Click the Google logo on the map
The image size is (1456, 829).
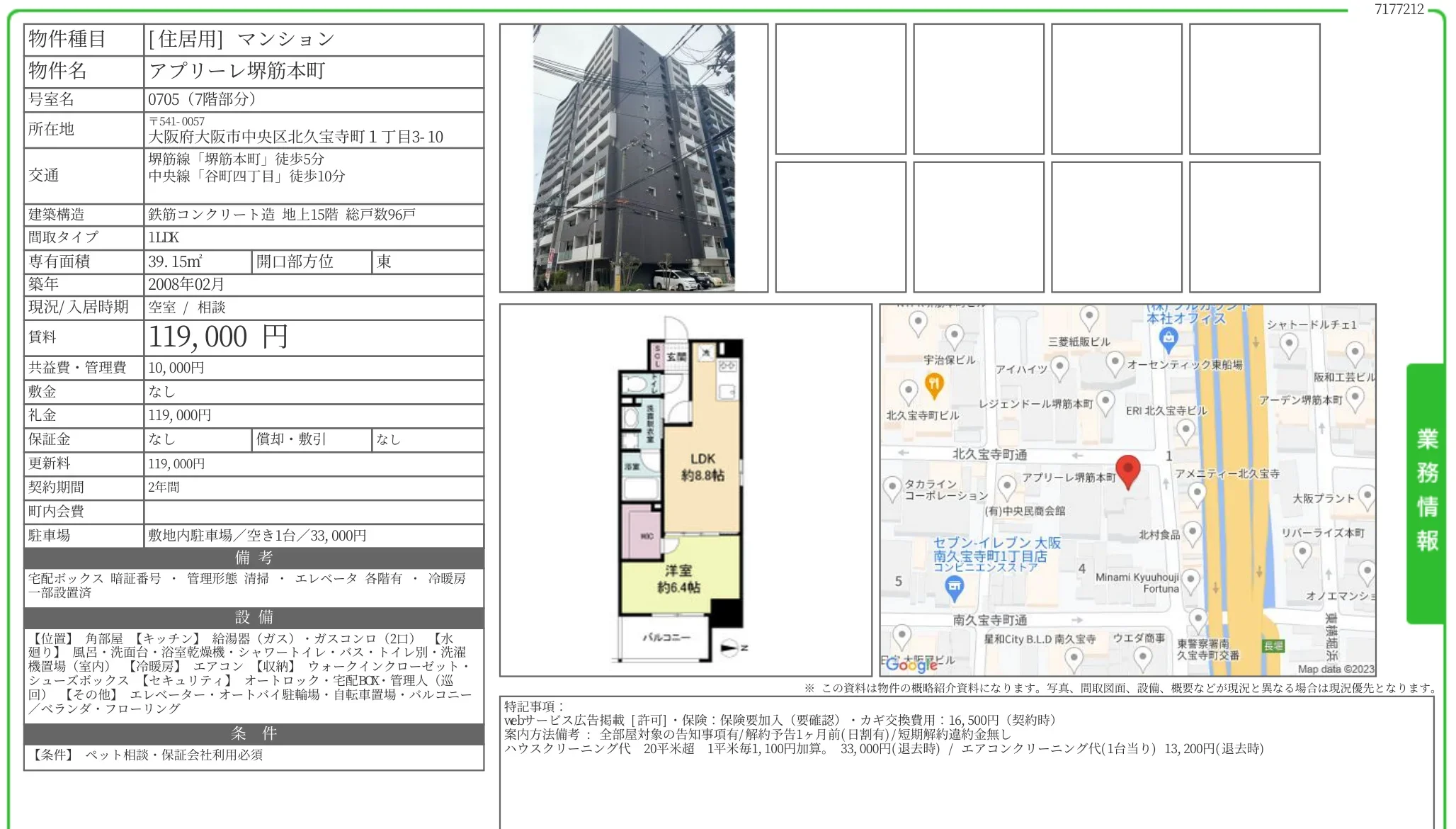[911, 665]
